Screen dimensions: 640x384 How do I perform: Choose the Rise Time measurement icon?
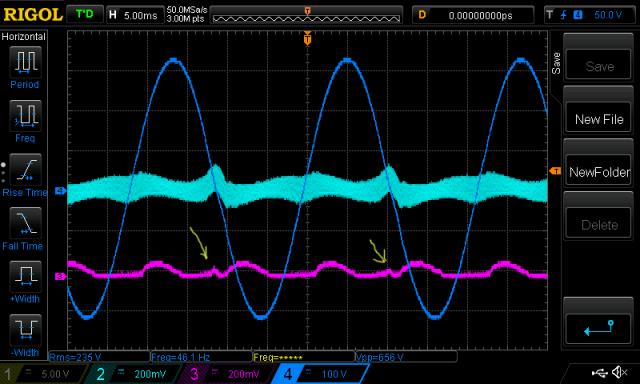(25, 169)
